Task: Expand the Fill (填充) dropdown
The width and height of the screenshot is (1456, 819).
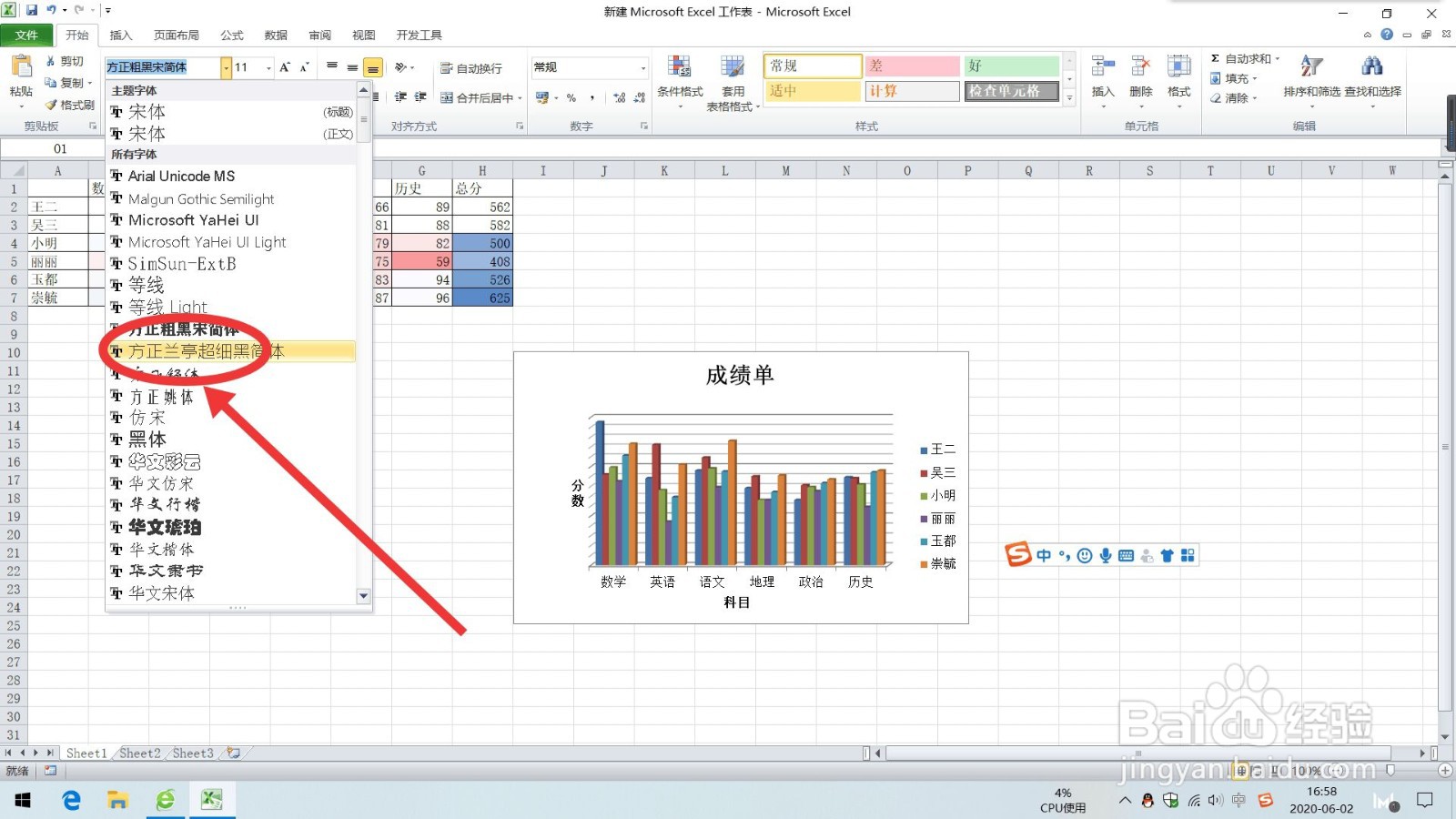Action: [1255, 79]
